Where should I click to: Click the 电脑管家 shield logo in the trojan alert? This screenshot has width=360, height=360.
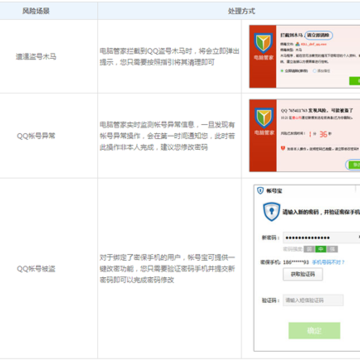263,44
